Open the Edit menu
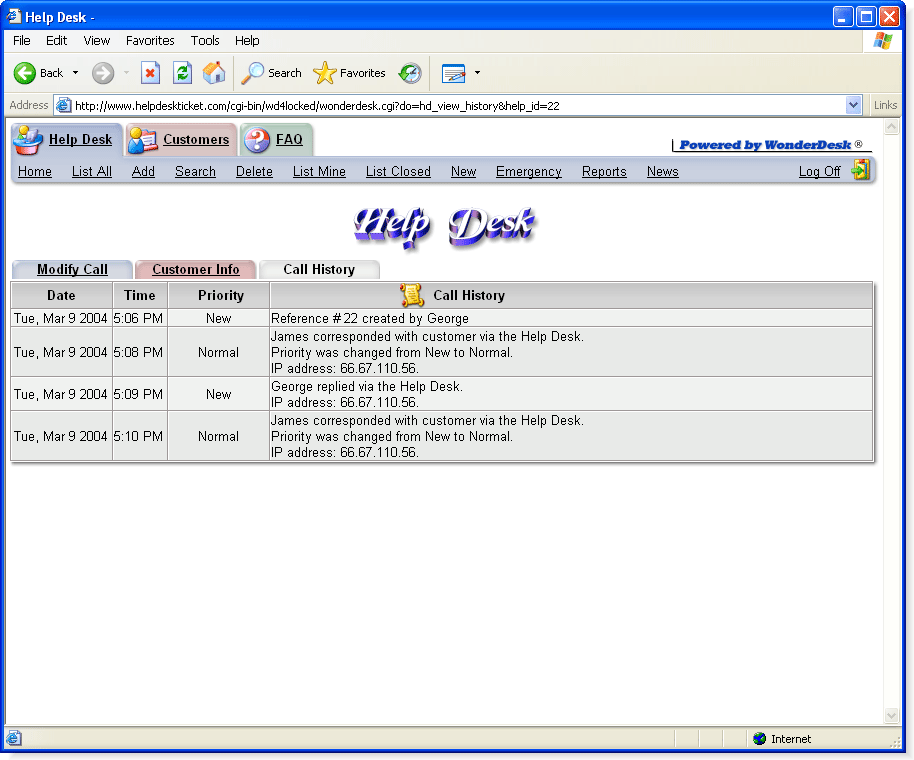The width and height of the screenshot is (914, 760). click(x=57, y=41)
